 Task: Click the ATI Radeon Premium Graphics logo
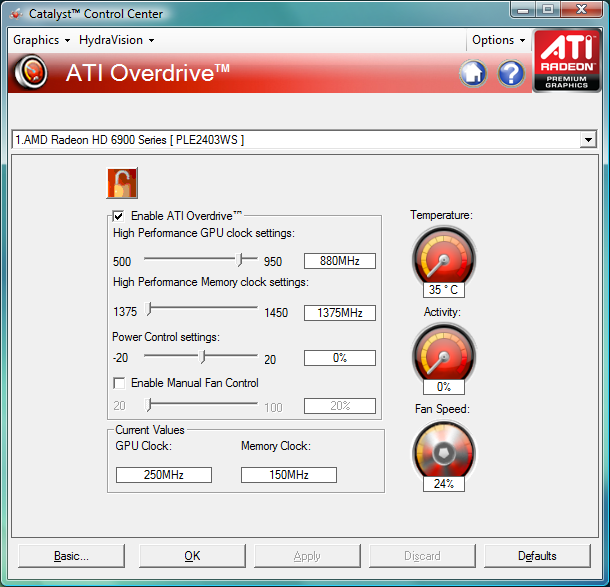pyautogui.click(x=566, y=61)
